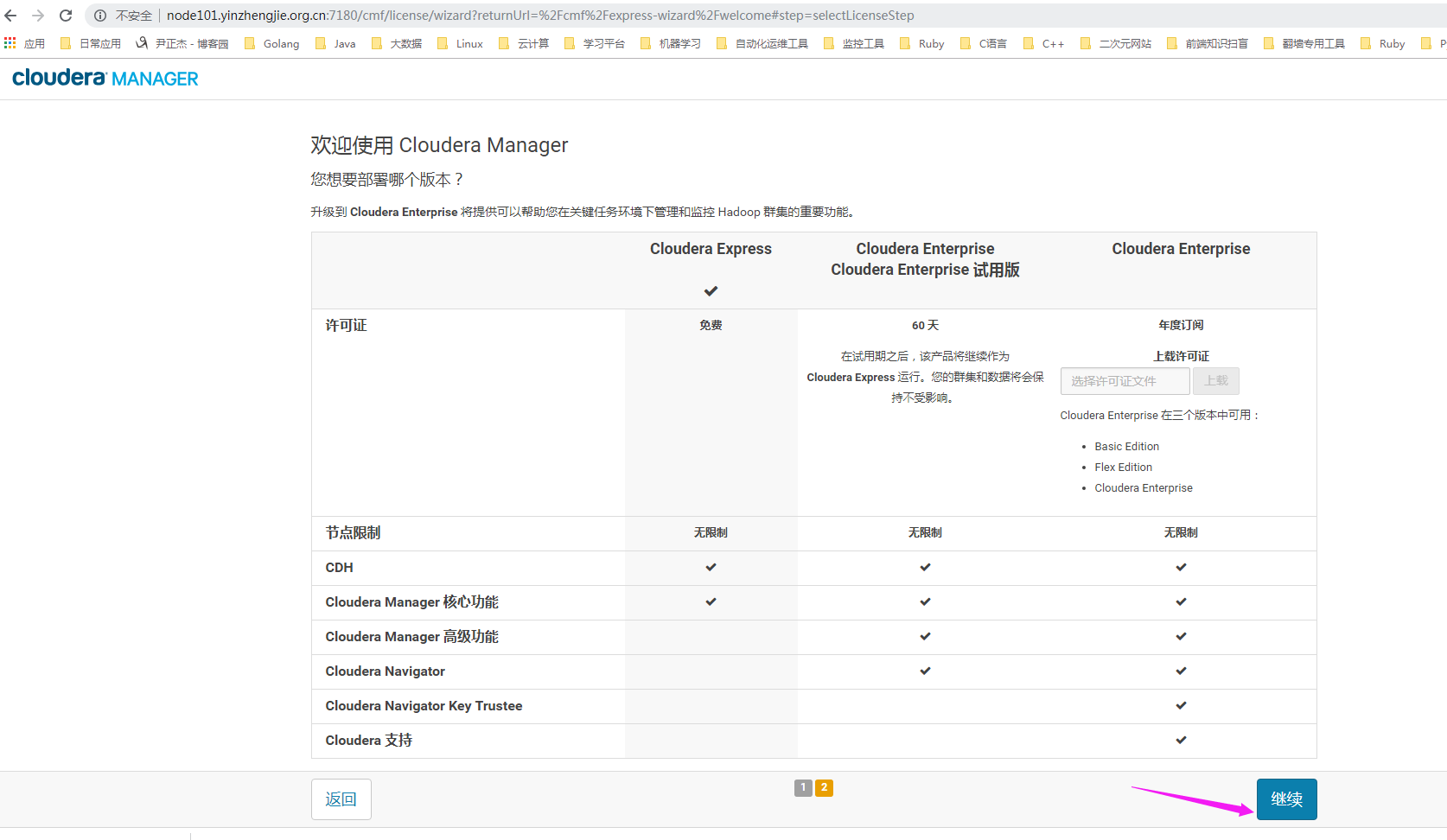Click the 返回 back button
Viewport: 1447px width, 840px height.
tap(341, 799)
